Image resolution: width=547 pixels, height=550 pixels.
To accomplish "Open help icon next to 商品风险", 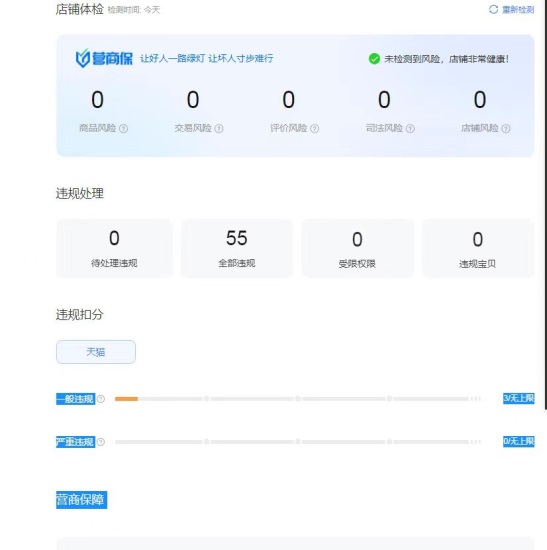I will [124, 128].
